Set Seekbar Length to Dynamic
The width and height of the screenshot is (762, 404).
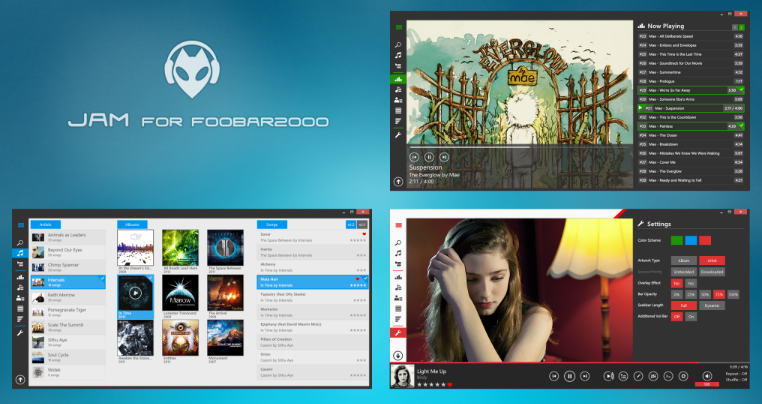coord(712,305)
